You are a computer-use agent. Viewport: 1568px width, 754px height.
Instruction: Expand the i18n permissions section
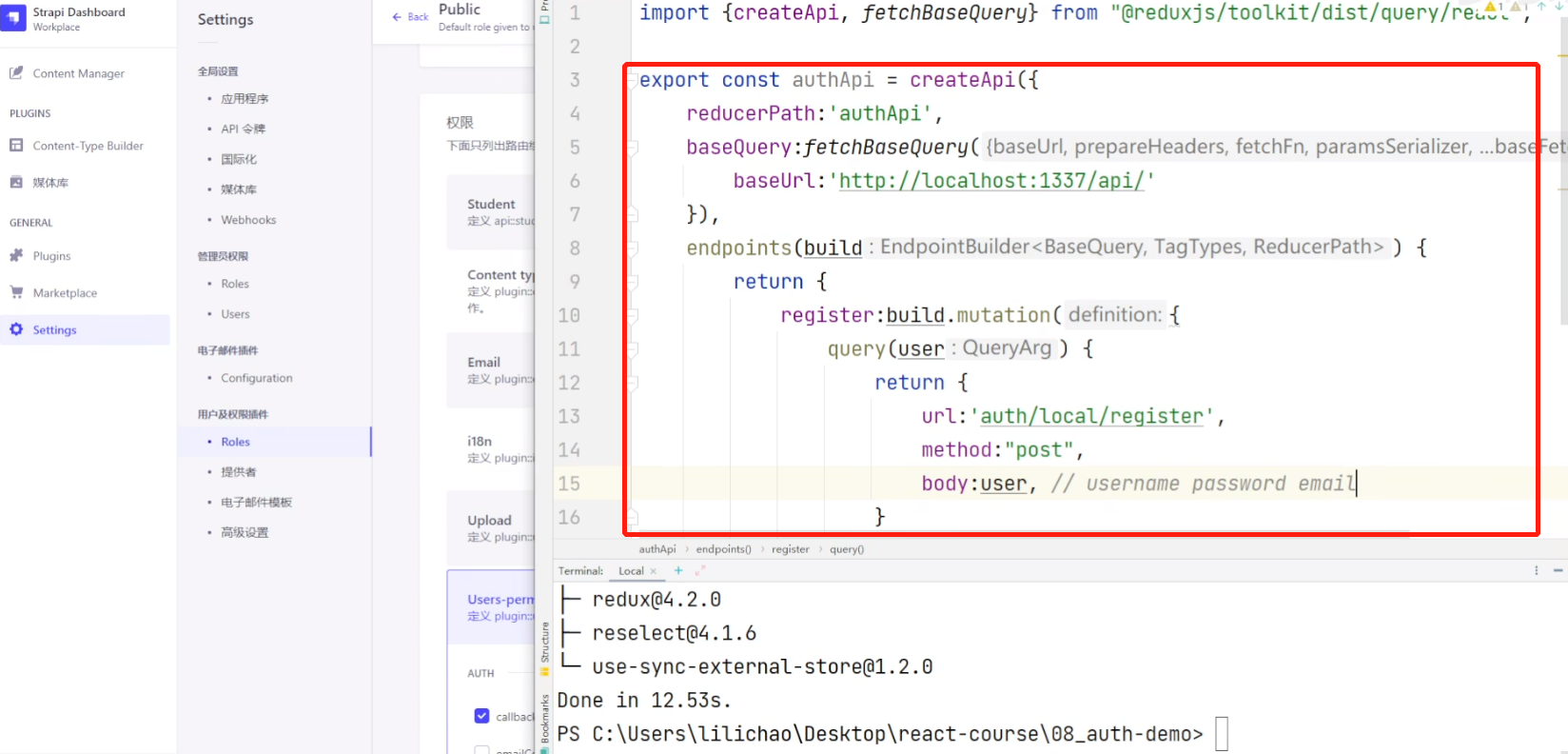(491, 448)
